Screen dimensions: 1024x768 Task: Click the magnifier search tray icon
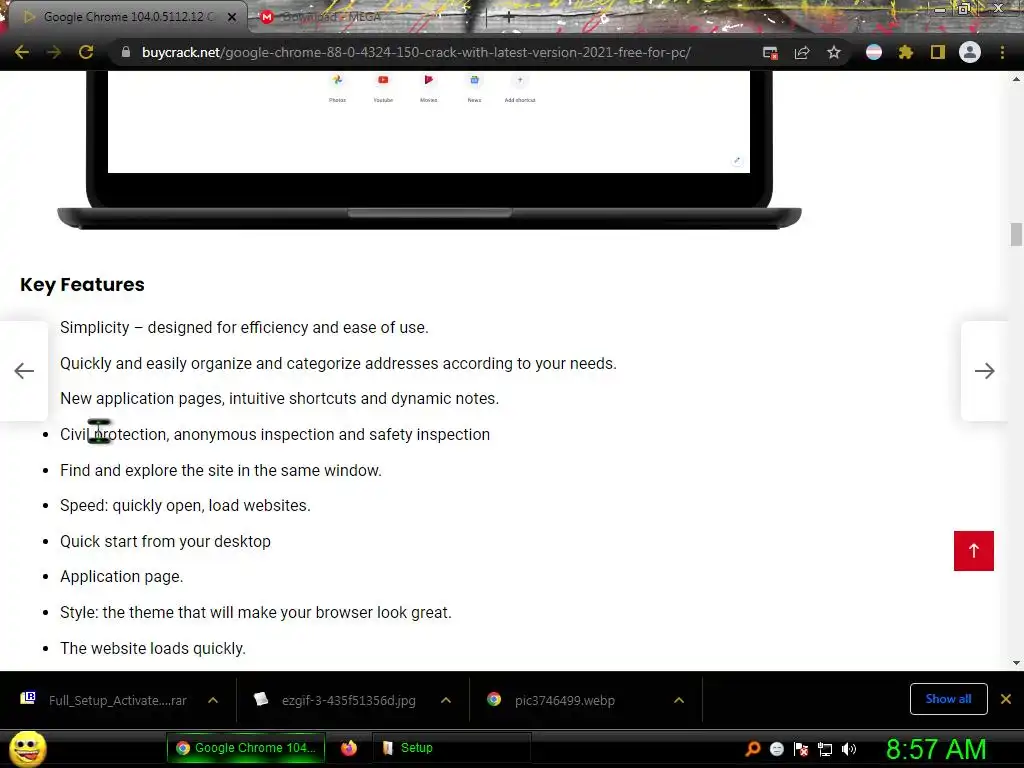(x=753, y=749)
